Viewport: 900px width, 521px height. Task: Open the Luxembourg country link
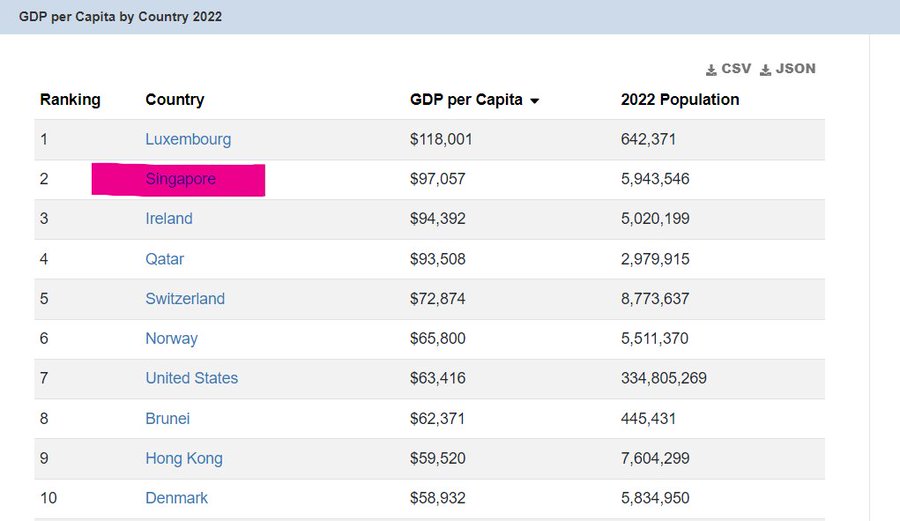188,139
